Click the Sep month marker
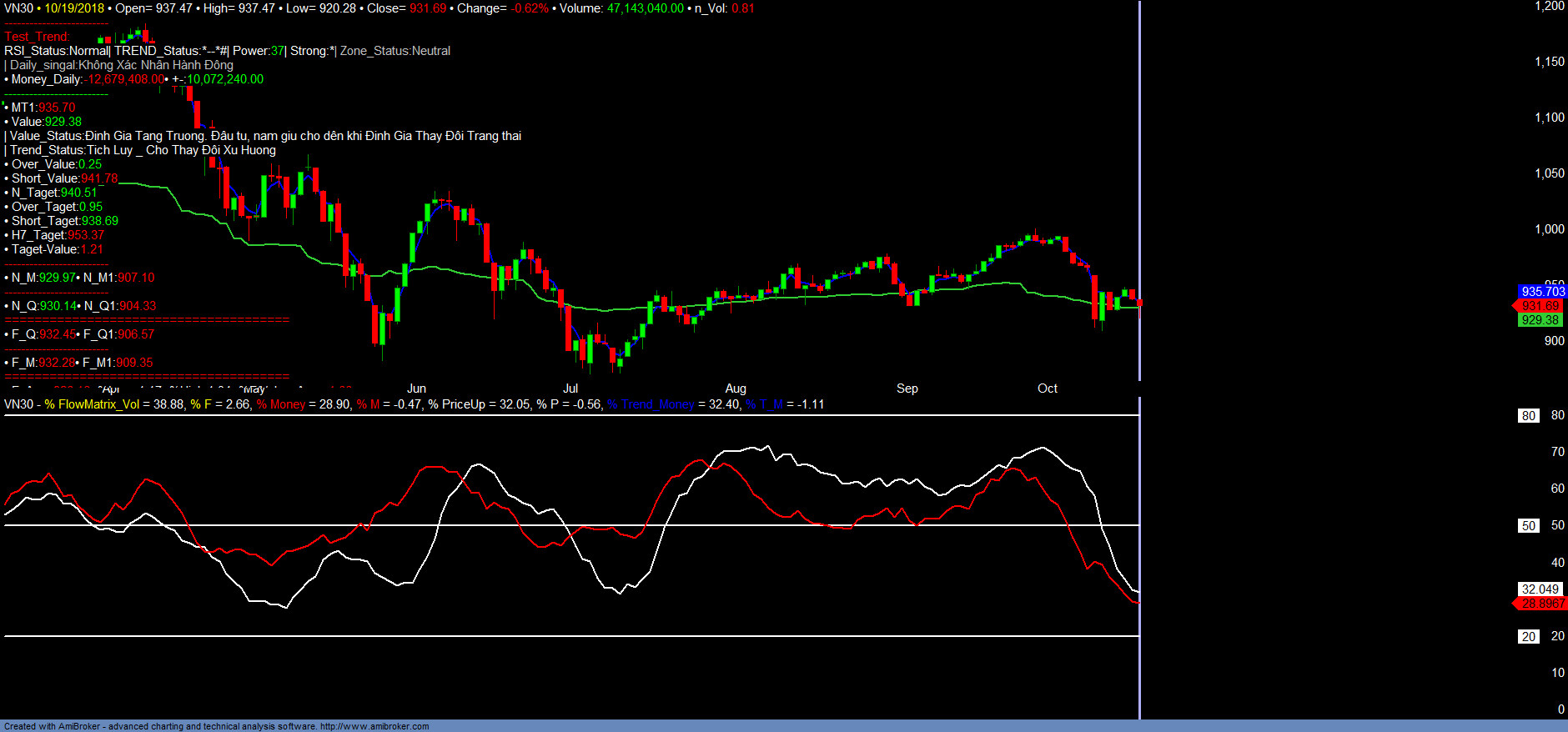 907,389
